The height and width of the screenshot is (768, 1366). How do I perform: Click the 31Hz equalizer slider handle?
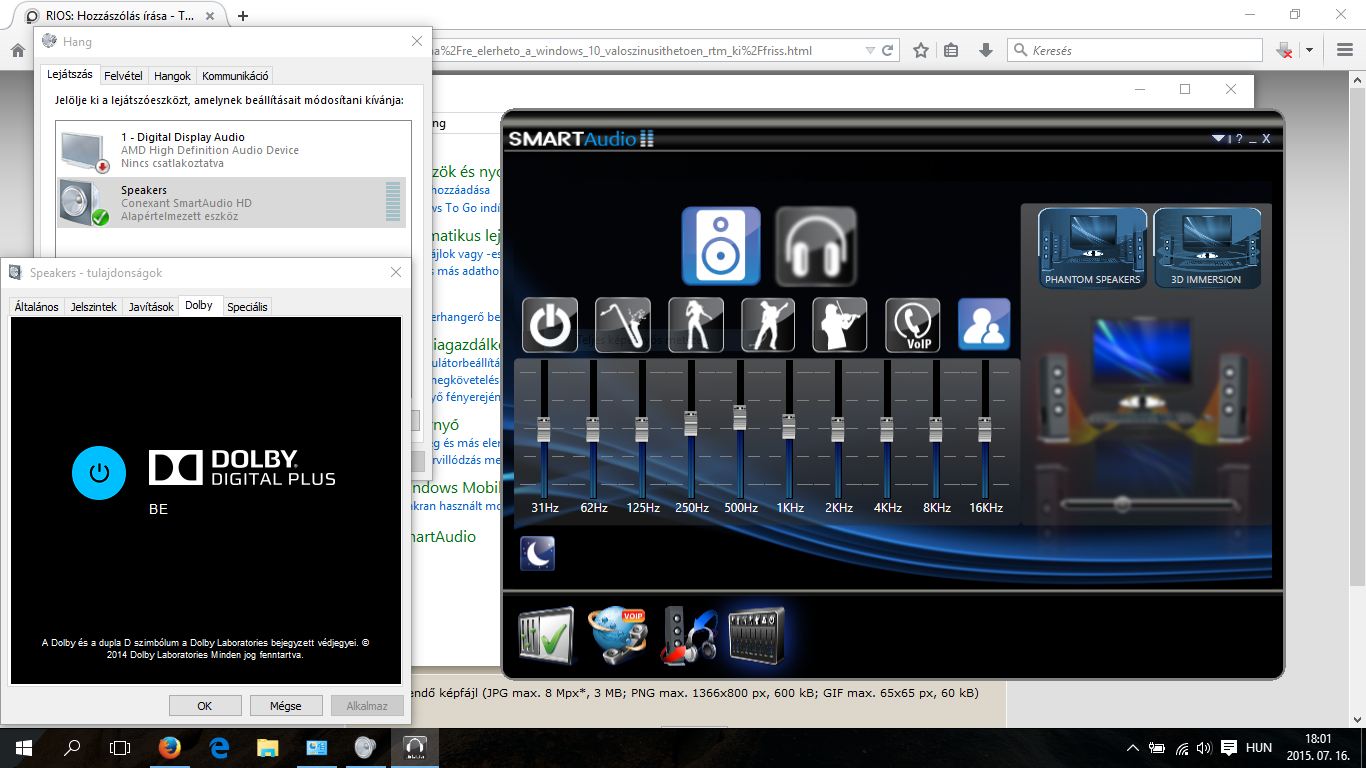tap(544, 429)
